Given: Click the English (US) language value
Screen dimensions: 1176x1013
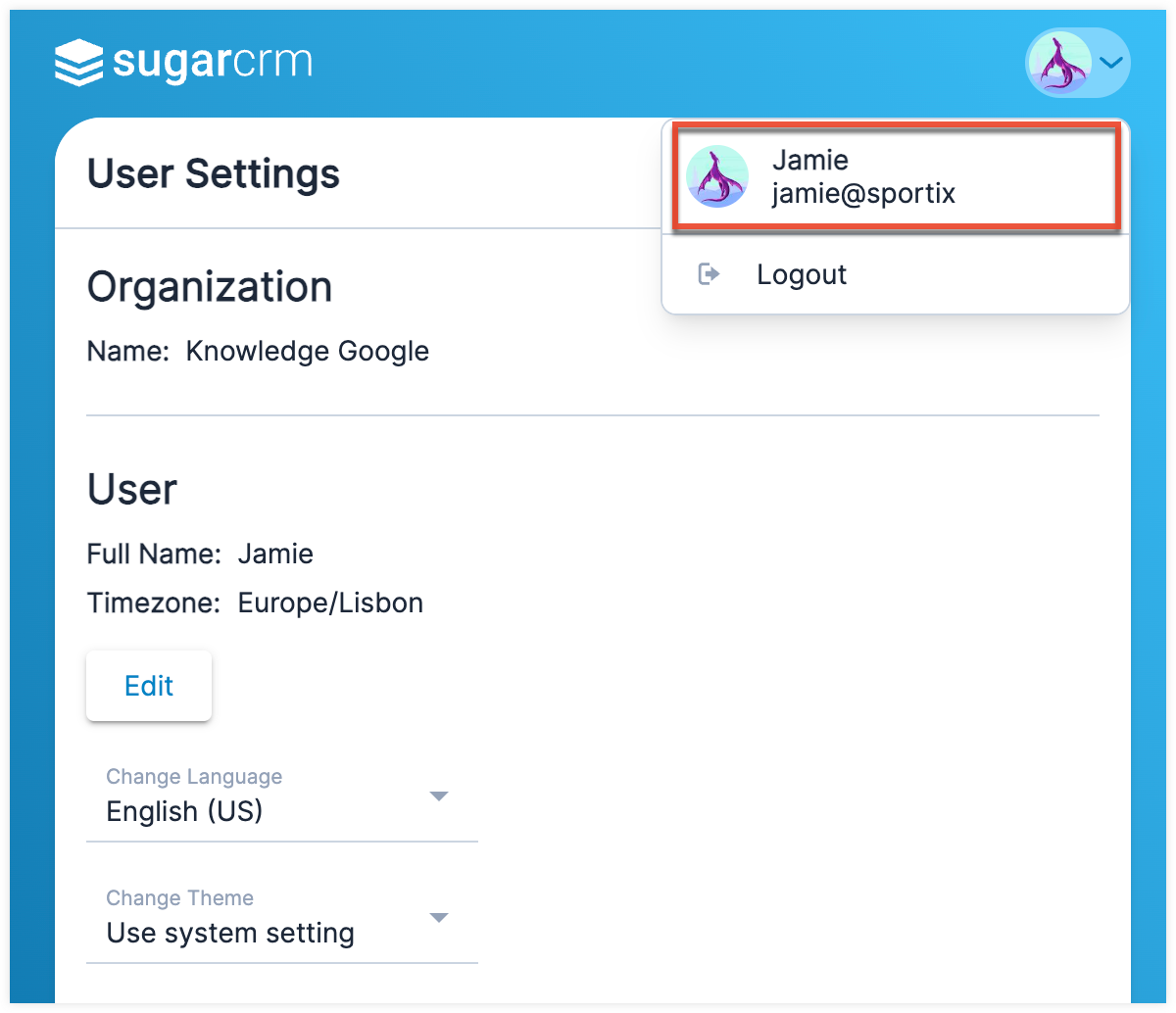Looking at the screenshot, I should 184,811.
